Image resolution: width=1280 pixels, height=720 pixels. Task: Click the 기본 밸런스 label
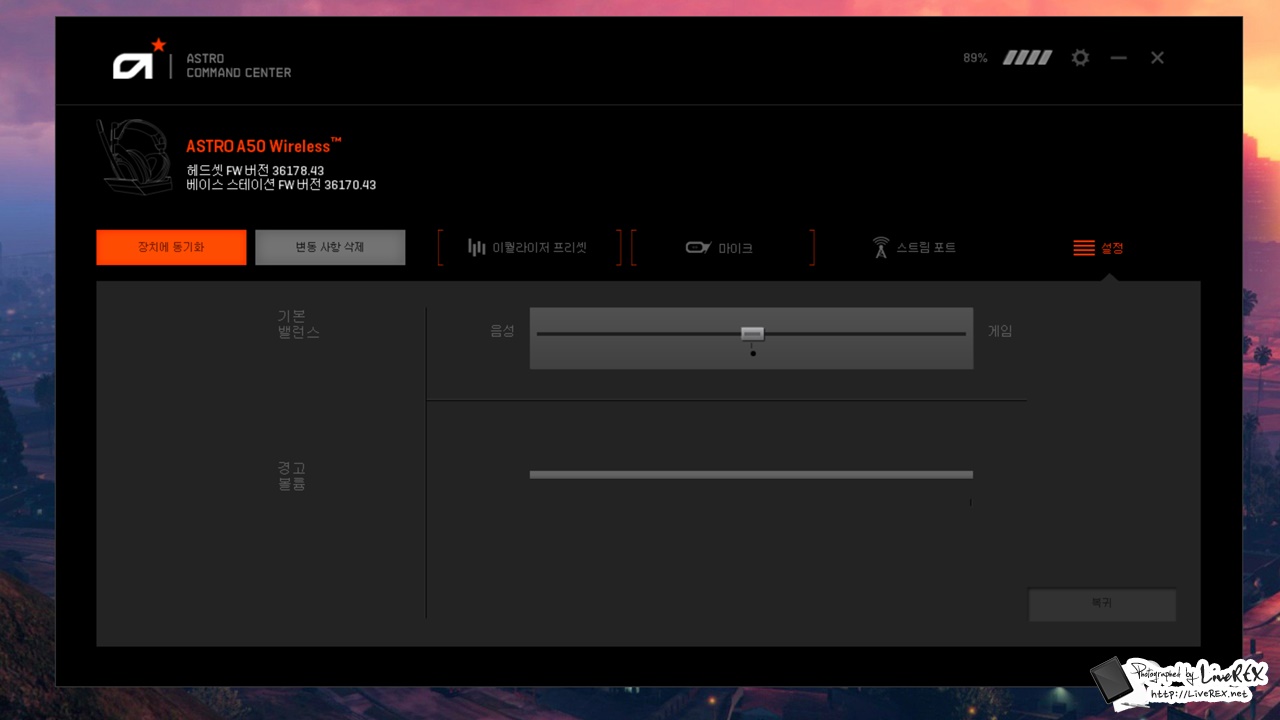(298, 324)
